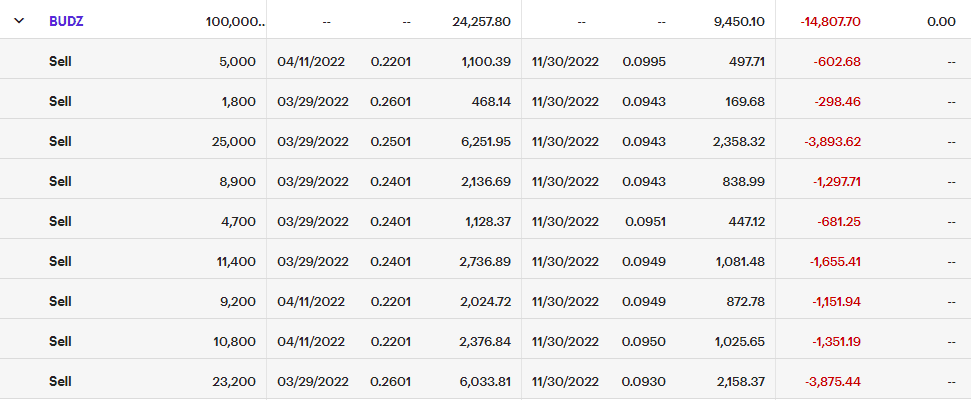Select the Sell row with 1,800 shares
Viewport: 971px width, 400px height.
tap(61, 101)
